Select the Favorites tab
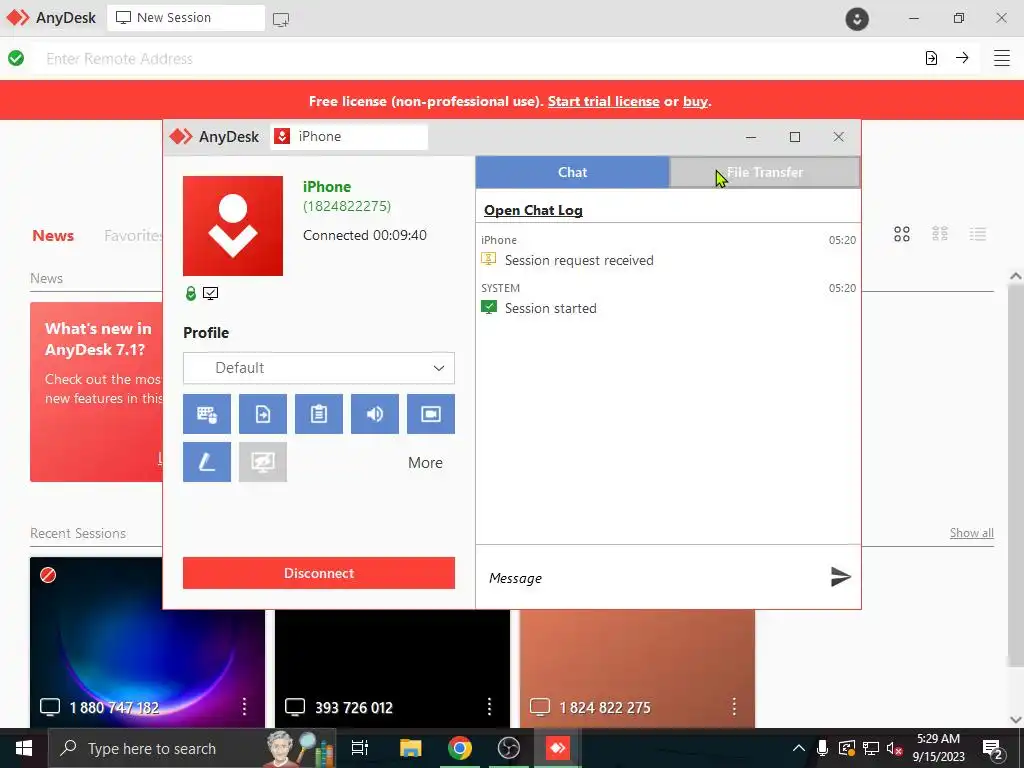The width and height of the screenshot is (1024, 768). pyautogui.click(x=133, y=236)
